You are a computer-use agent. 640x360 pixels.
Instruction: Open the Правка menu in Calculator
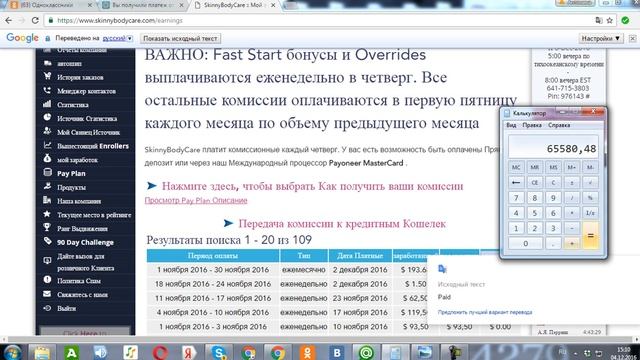pos(532,125)
